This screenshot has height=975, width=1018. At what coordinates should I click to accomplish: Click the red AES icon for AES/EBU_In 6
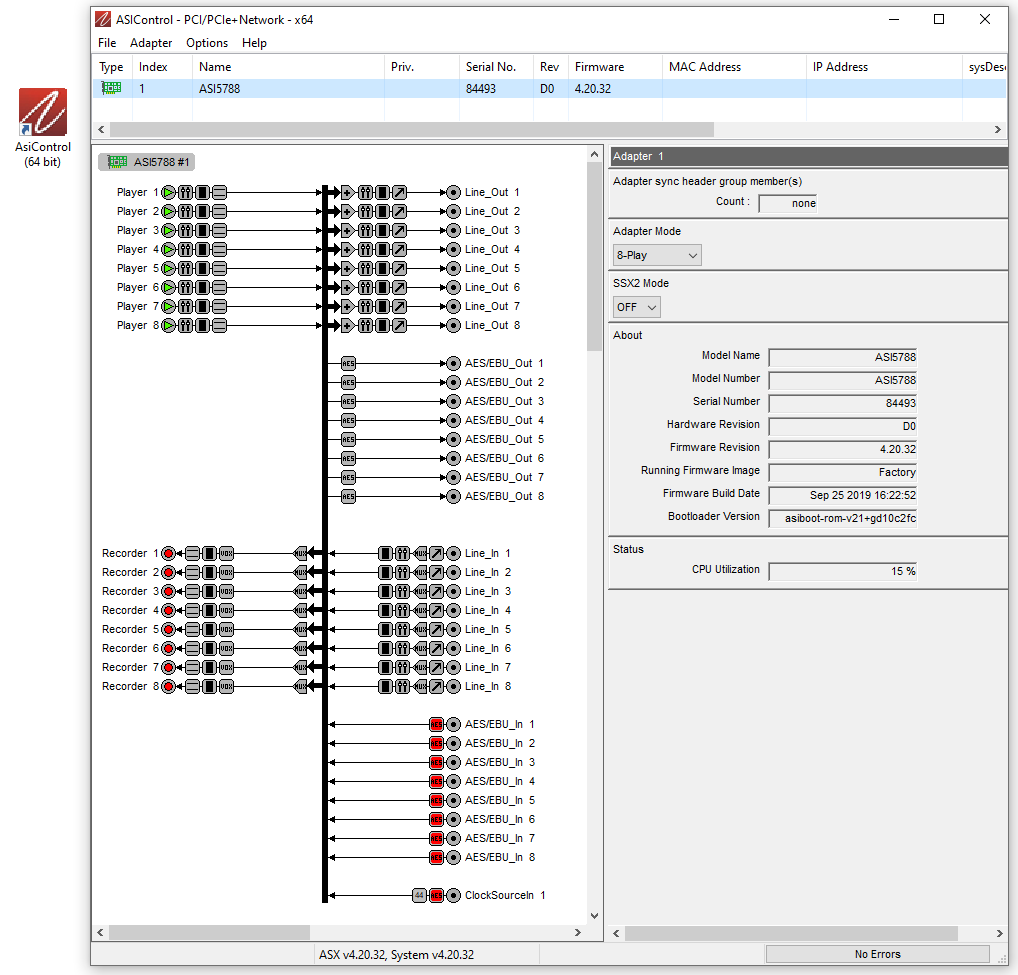click(436, 819)
